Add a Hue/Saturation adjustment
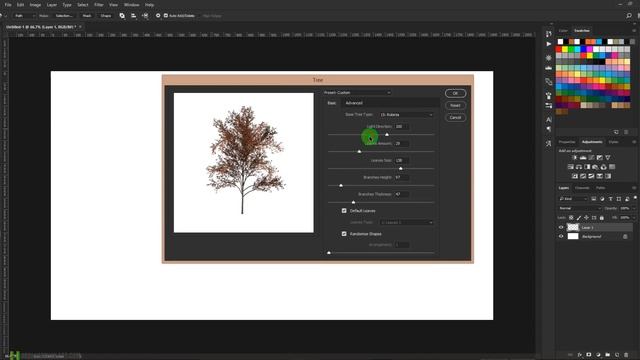Viewport: 640px width, 360px height. click(x=571, y=167)
